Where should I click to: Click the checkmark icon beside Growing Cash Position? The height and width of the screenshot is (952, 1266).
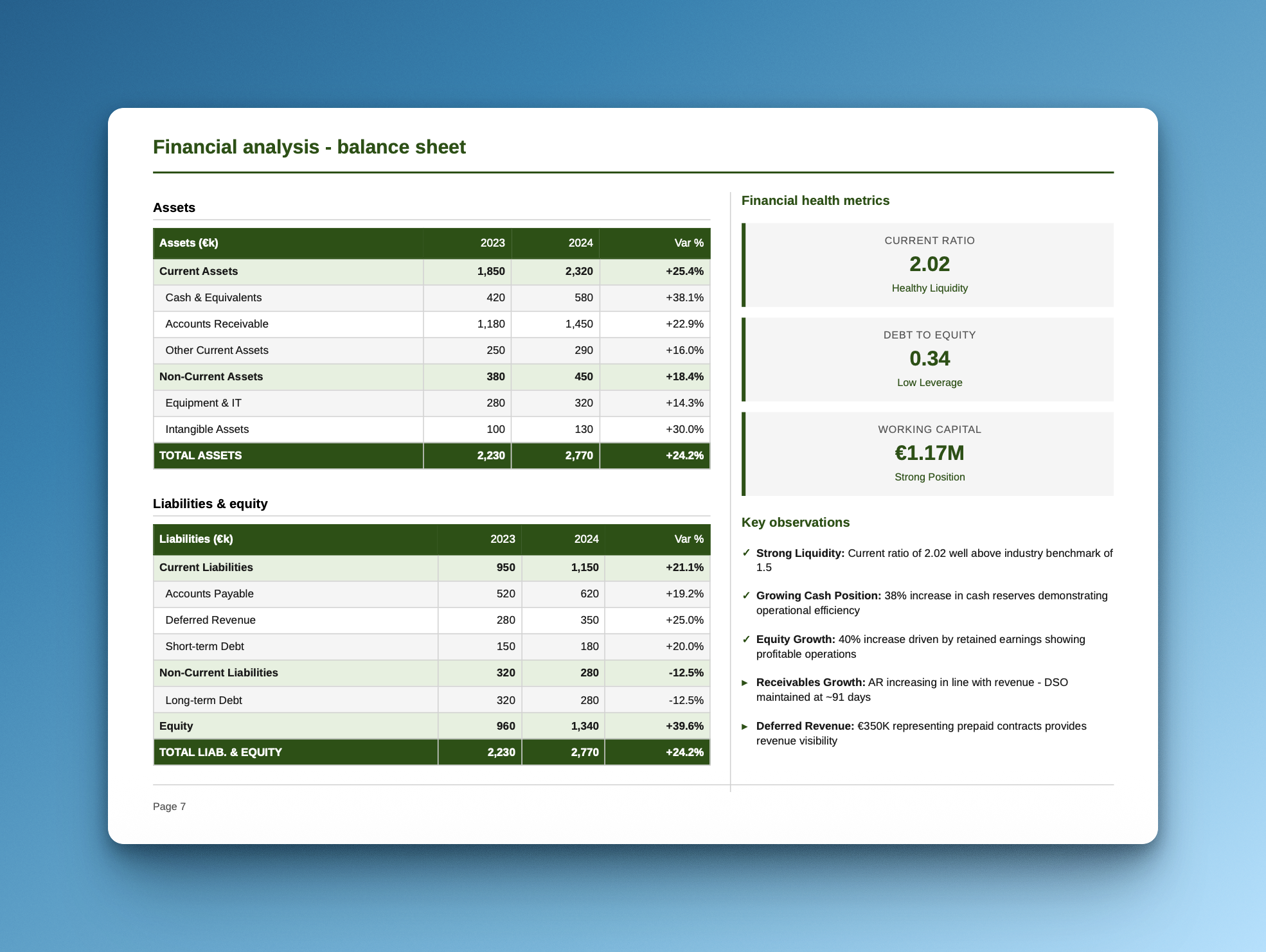click(747, 596)
